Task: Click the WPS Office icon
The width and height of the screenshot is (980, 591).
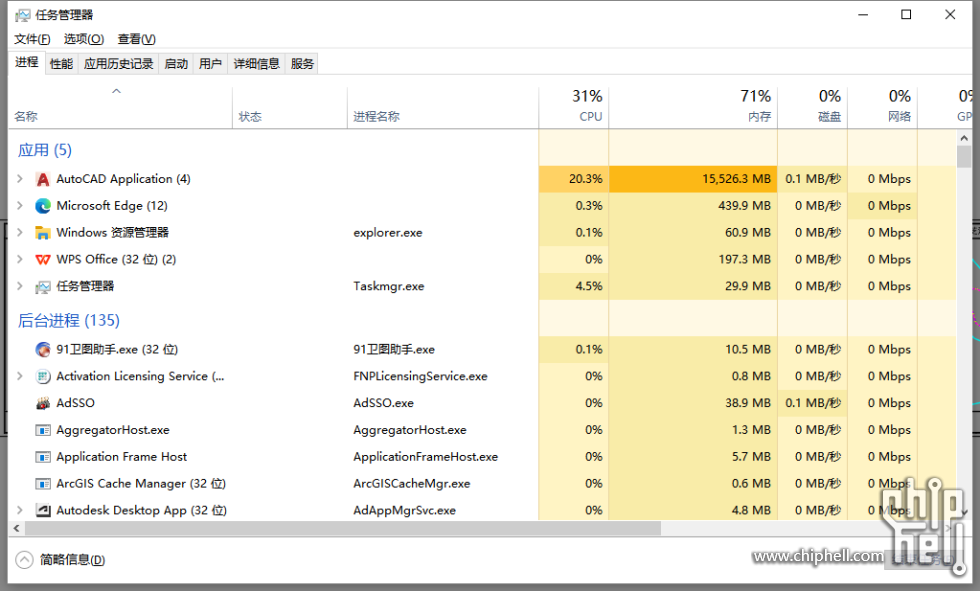Action: pos(42,260)
